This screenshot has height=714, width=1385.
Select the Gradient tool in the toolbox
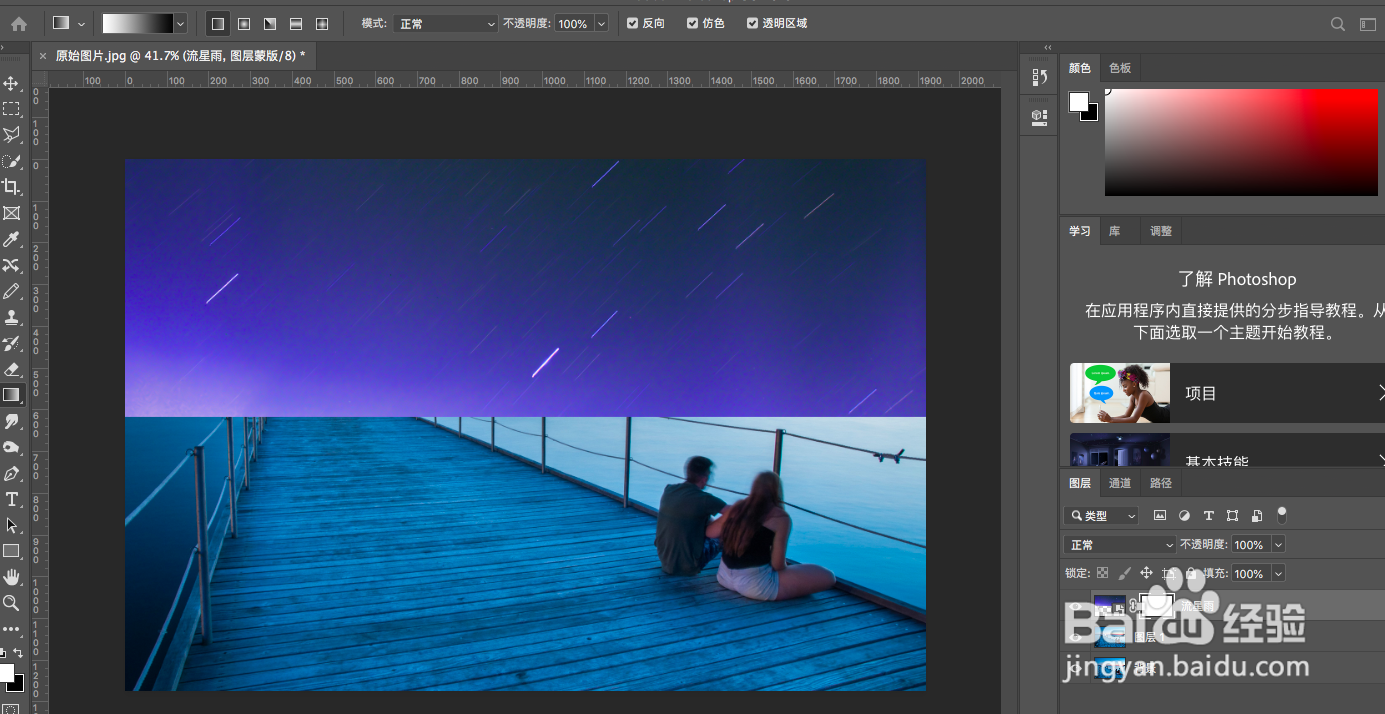(12, 395)
